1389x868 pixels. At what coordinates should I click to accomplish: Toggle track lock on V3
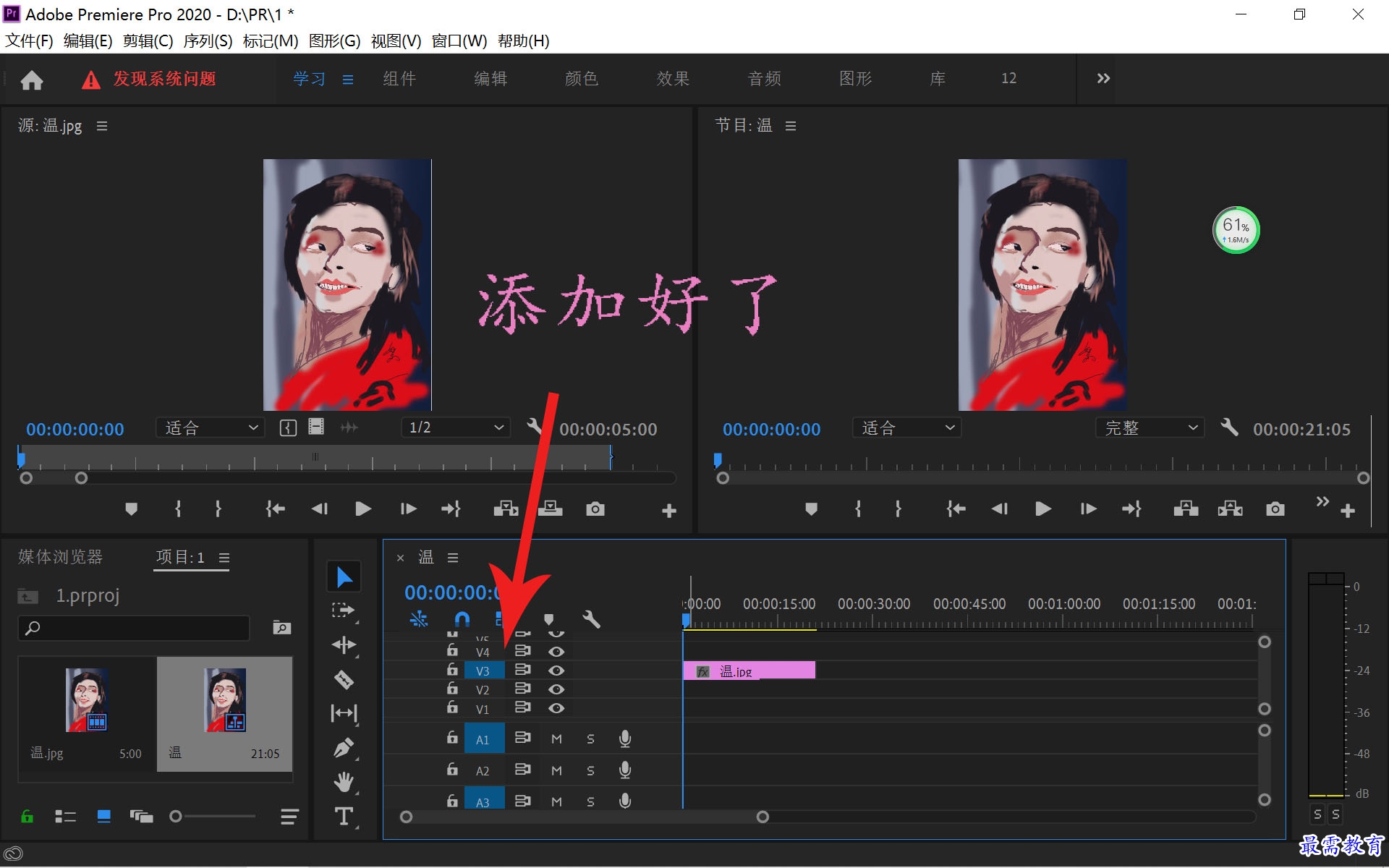(x=452, y=669)
